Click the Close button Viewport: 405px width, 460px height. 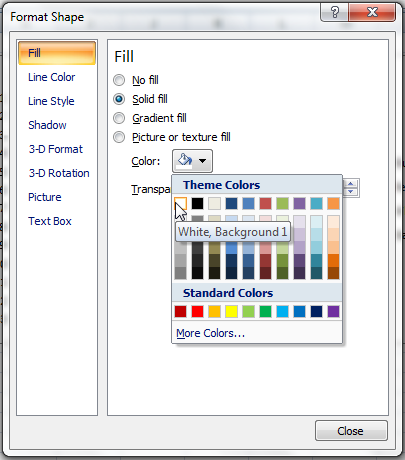pos(351,431)
